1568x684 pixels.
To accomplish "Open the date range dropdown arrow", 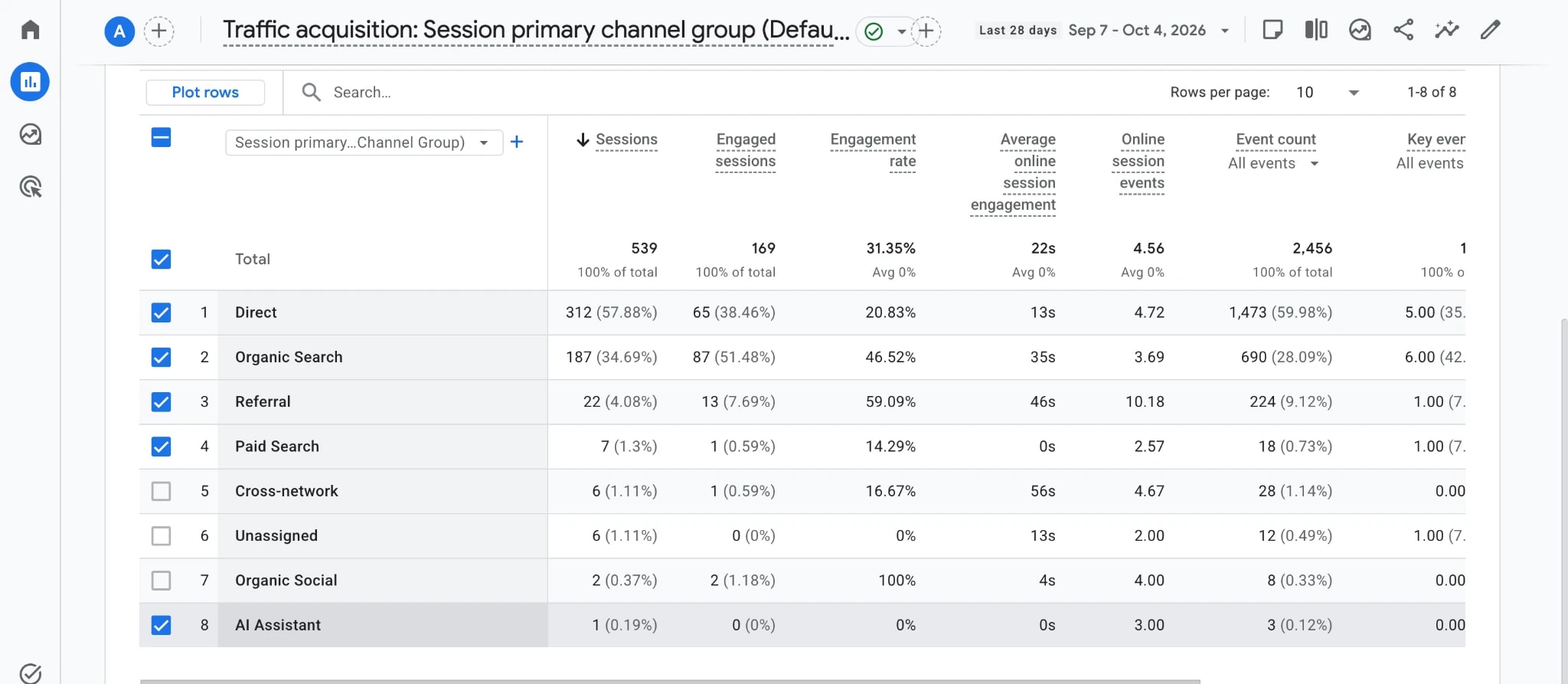I will point(1225,31).
